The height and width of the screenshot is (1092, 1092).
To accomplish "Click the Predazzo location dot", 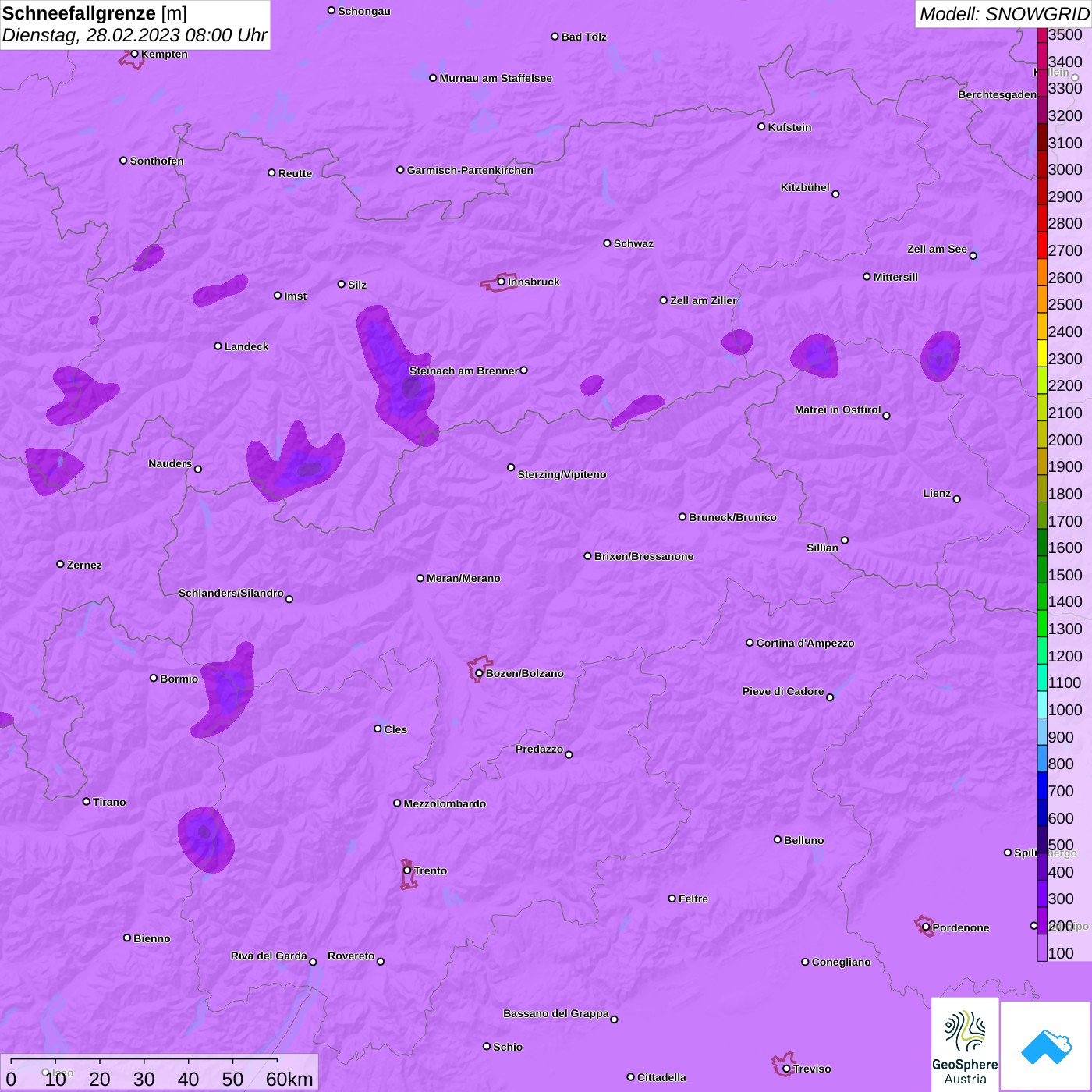I will (x=569, y=754).
